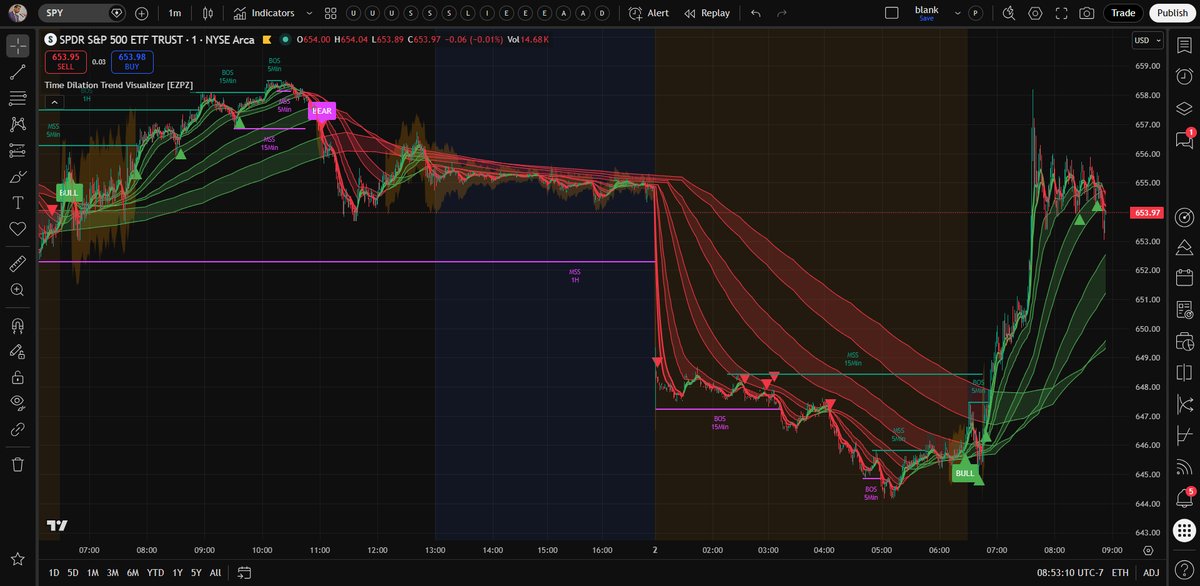Undo the last chart action
This screenshot has height=586, width=1200.
[x=756, y=13]
